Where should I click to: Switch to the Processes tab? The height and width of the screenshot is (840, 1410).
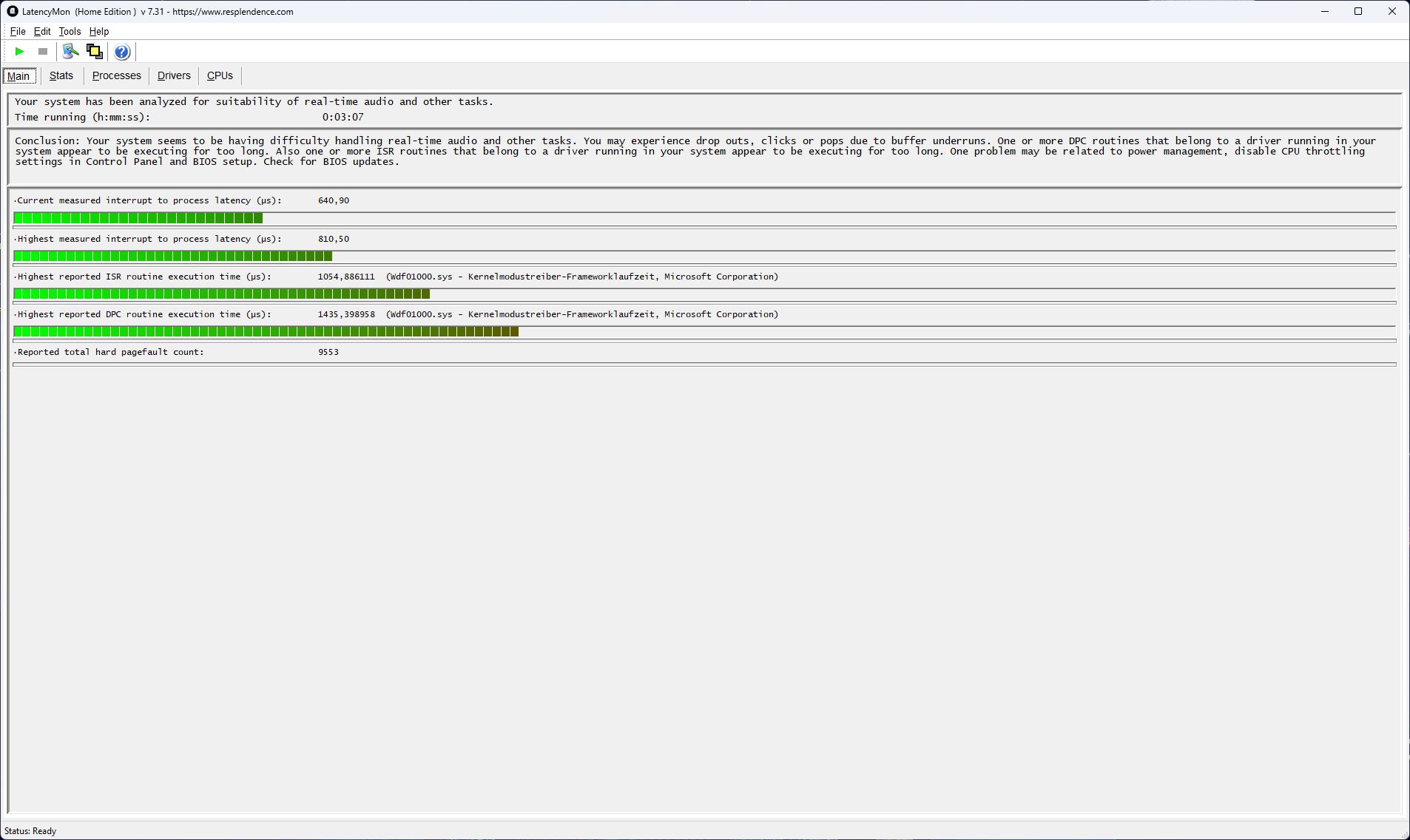(116, 75)
